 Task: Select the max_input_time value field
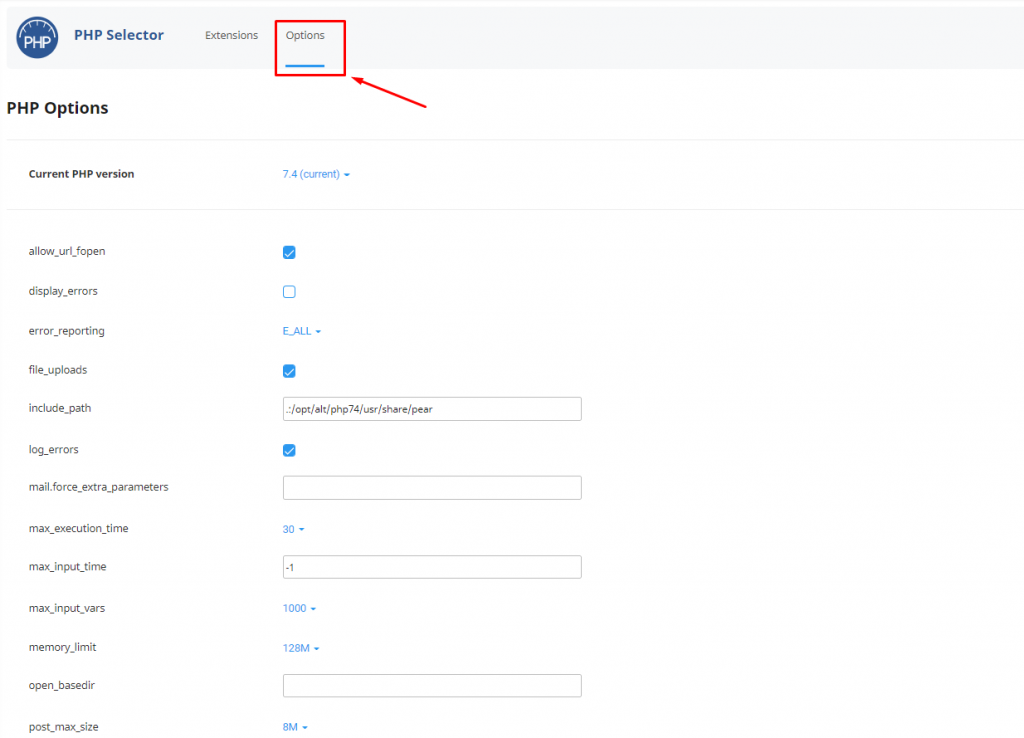coord(432,566)
